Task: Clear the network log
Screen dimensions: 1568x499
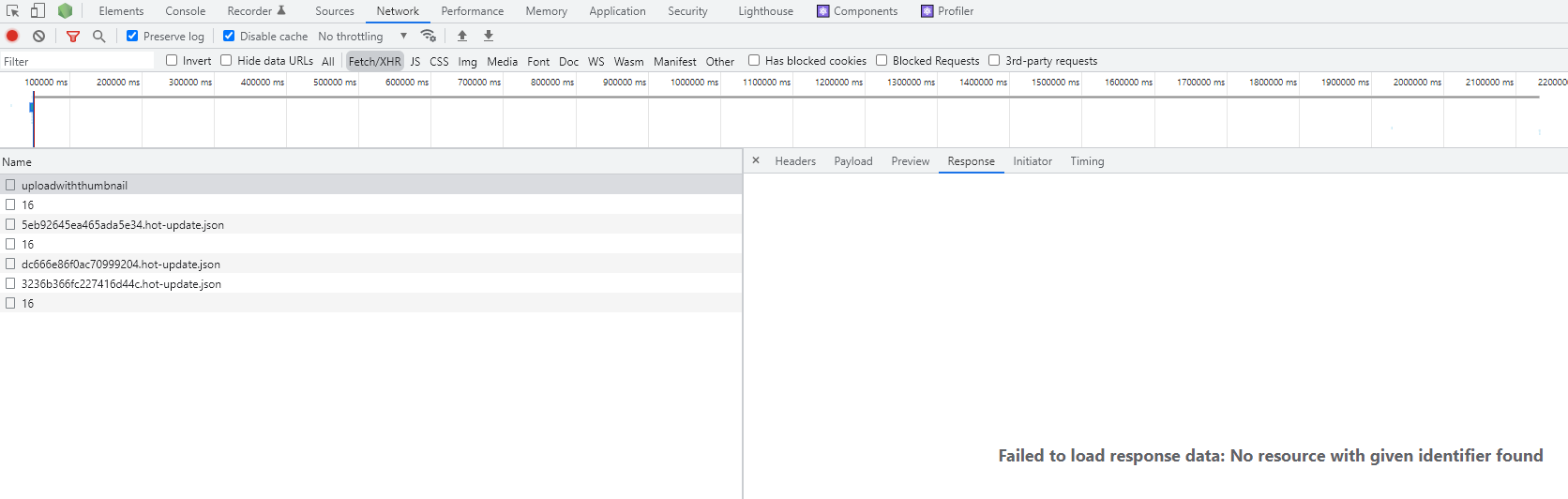Action: [x=38, y=36]
